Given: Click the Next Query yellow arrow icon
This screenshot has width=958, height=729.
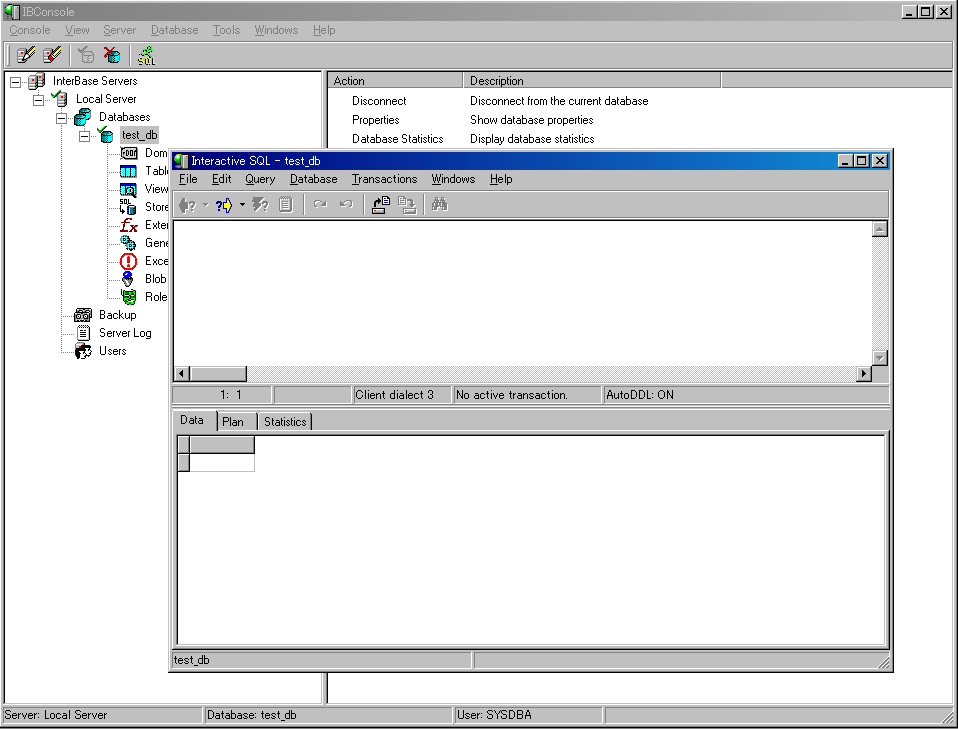Looking at the screenshot, I should 224,205.
